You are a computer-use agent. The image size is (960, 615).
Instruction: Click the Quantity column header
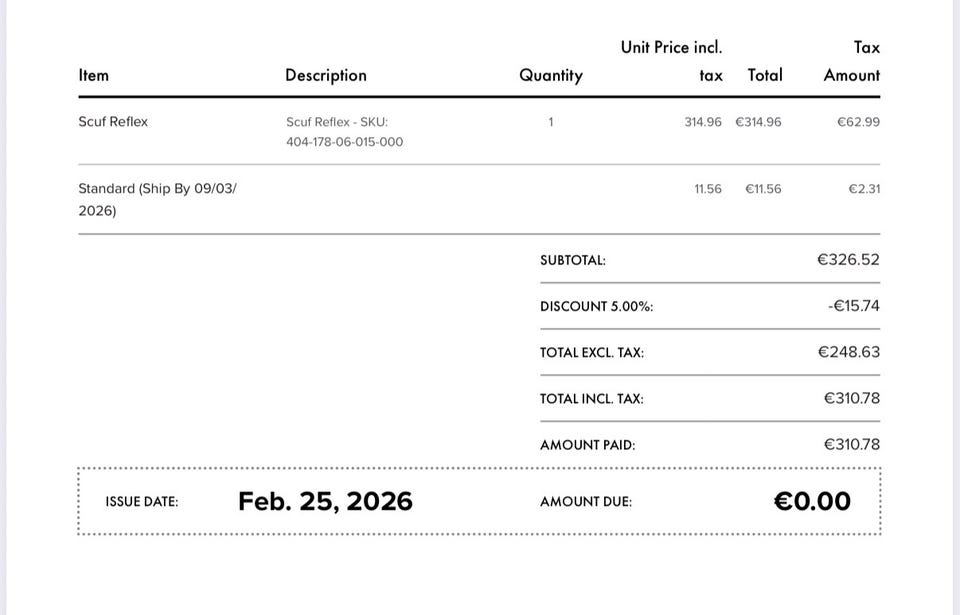(x=550, y=75)
